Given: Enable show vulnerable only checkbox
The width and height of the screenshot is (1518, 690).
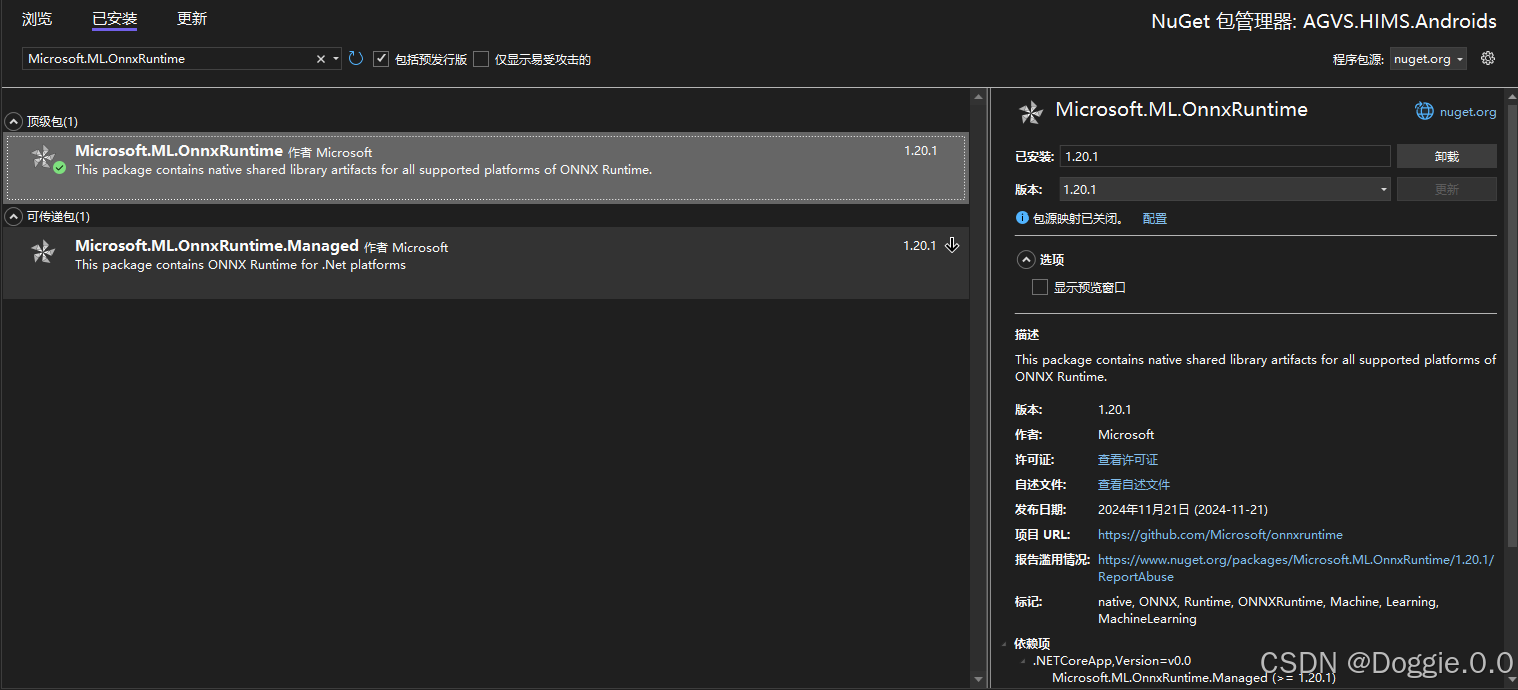Looking at the screenshot, I should tap(481, 59).
